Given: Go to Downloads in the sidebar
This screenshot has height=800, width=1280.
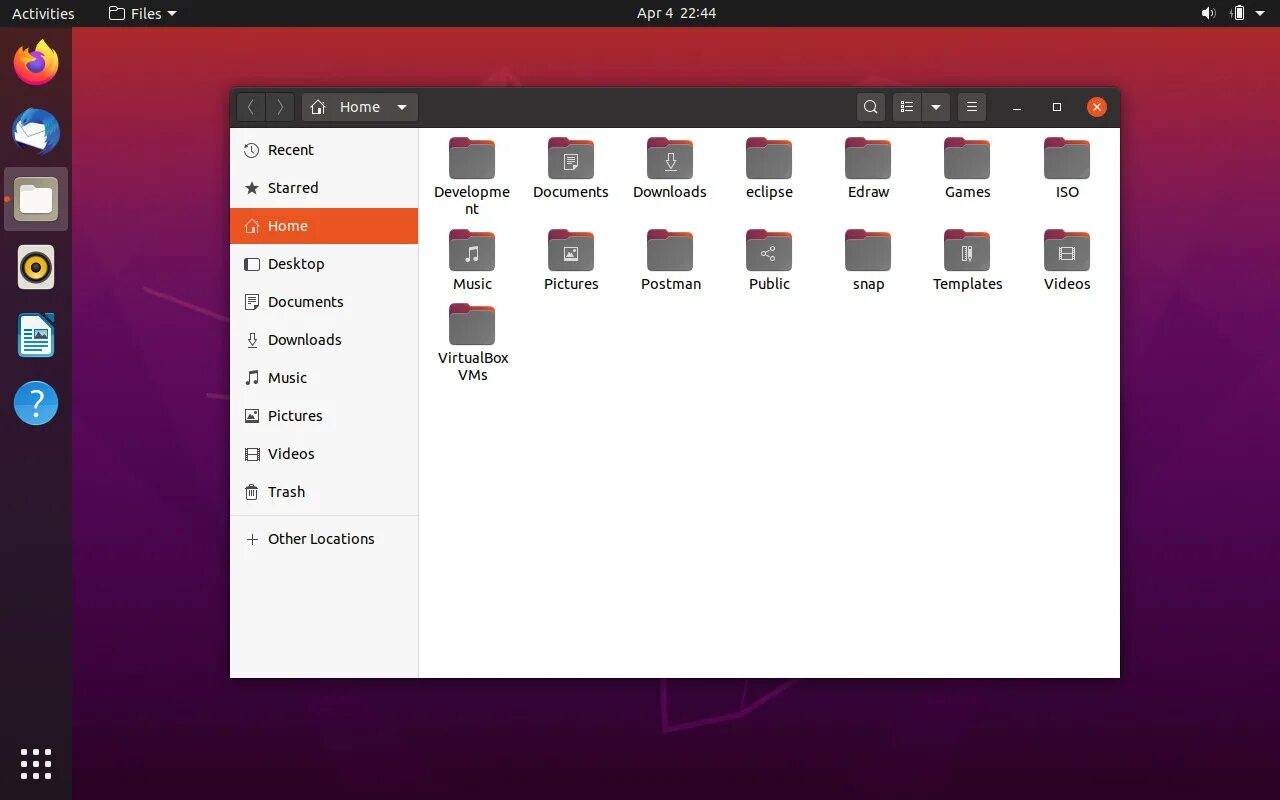Looking at the screenshot, I should (x=324, y=340).
